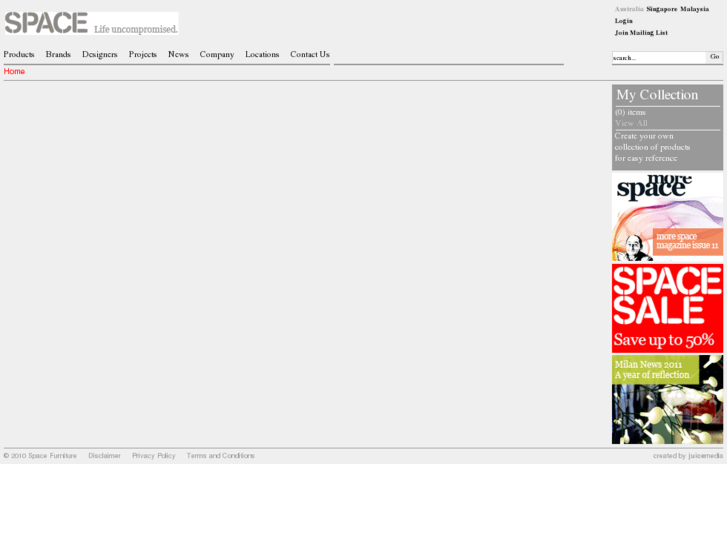Click the Login link
727x545 pixels.
coord(624,21)
